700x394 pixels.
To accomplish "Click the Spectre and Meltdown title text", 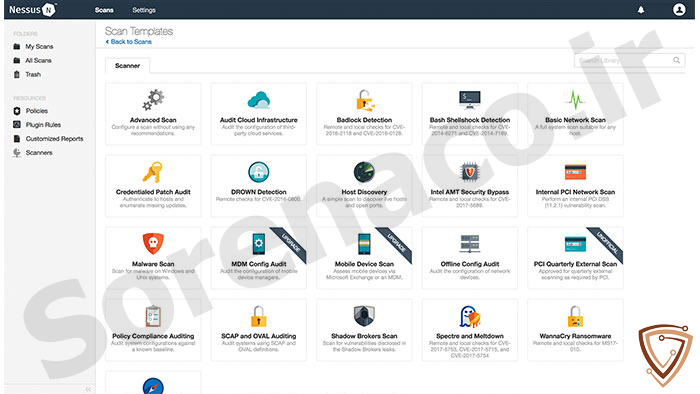I will [x=470, y=336].
